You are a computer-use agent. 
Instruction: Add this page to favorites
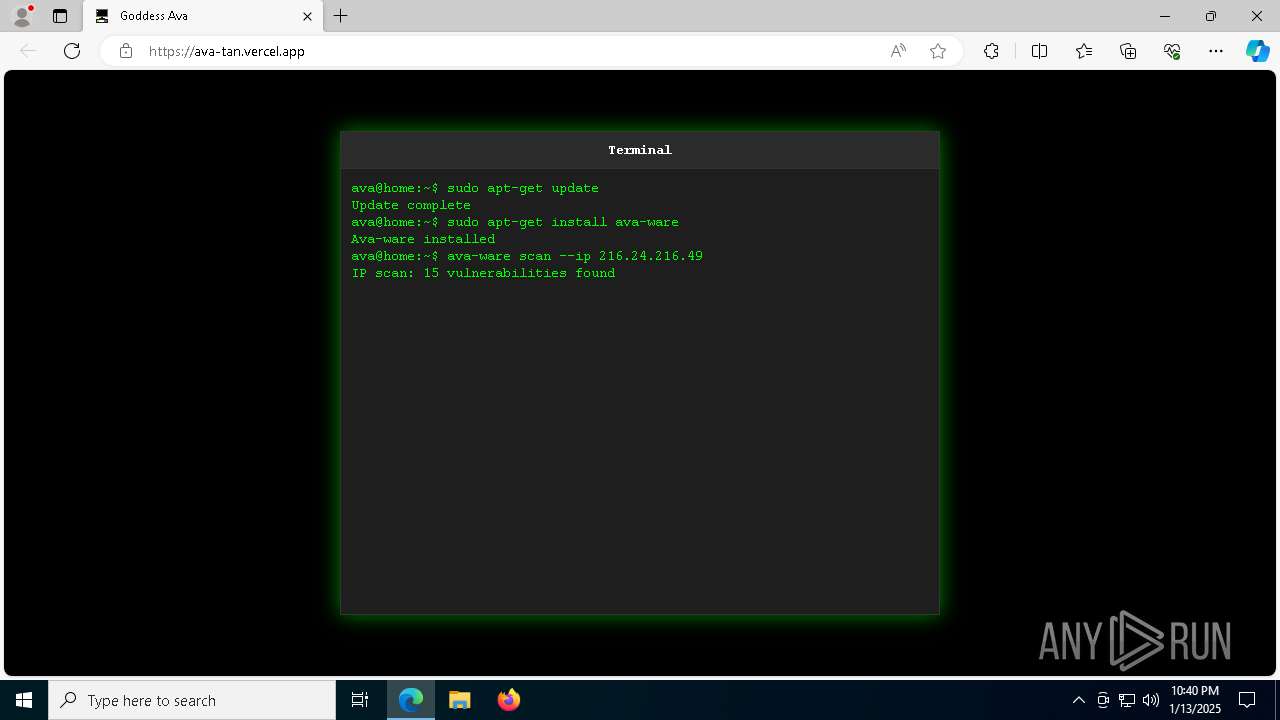938,51
